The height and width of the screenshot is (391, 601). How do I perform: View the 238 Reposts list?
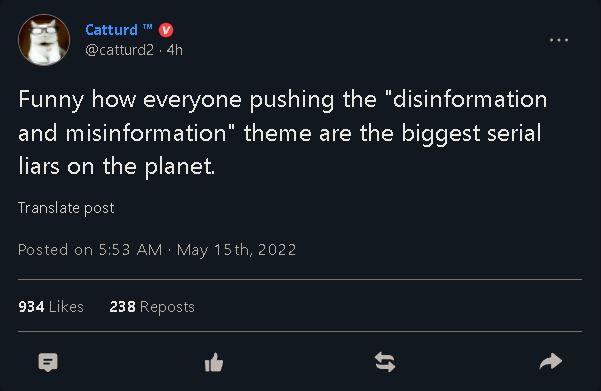[152, 307]
